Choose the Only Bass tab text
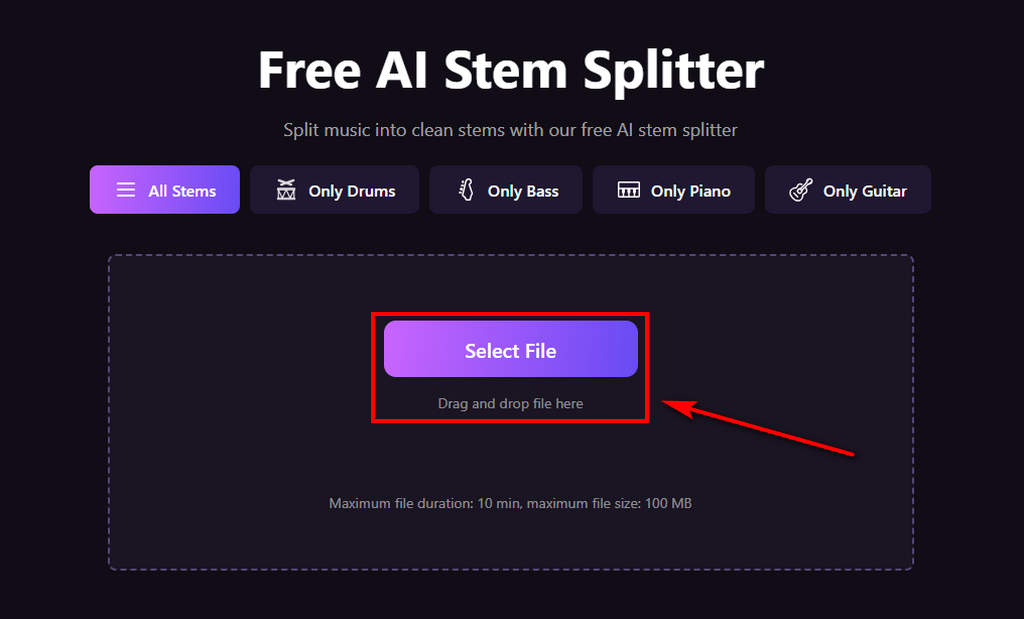The width and height of the screenshot is (1024, 619). 523,191
